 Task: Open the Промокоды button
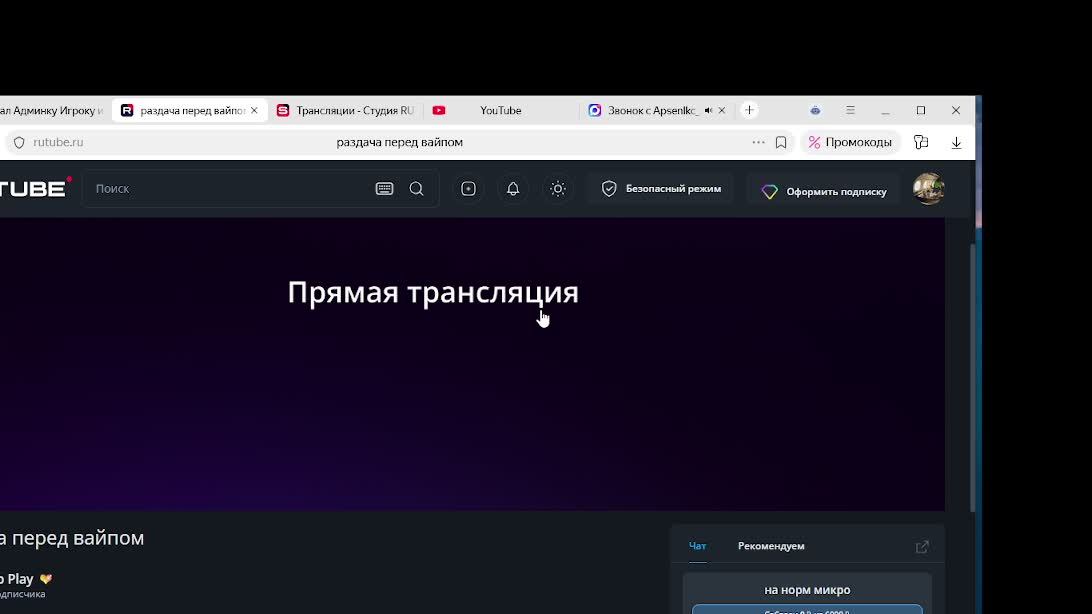pyautogui.click(x=850, y=142)
